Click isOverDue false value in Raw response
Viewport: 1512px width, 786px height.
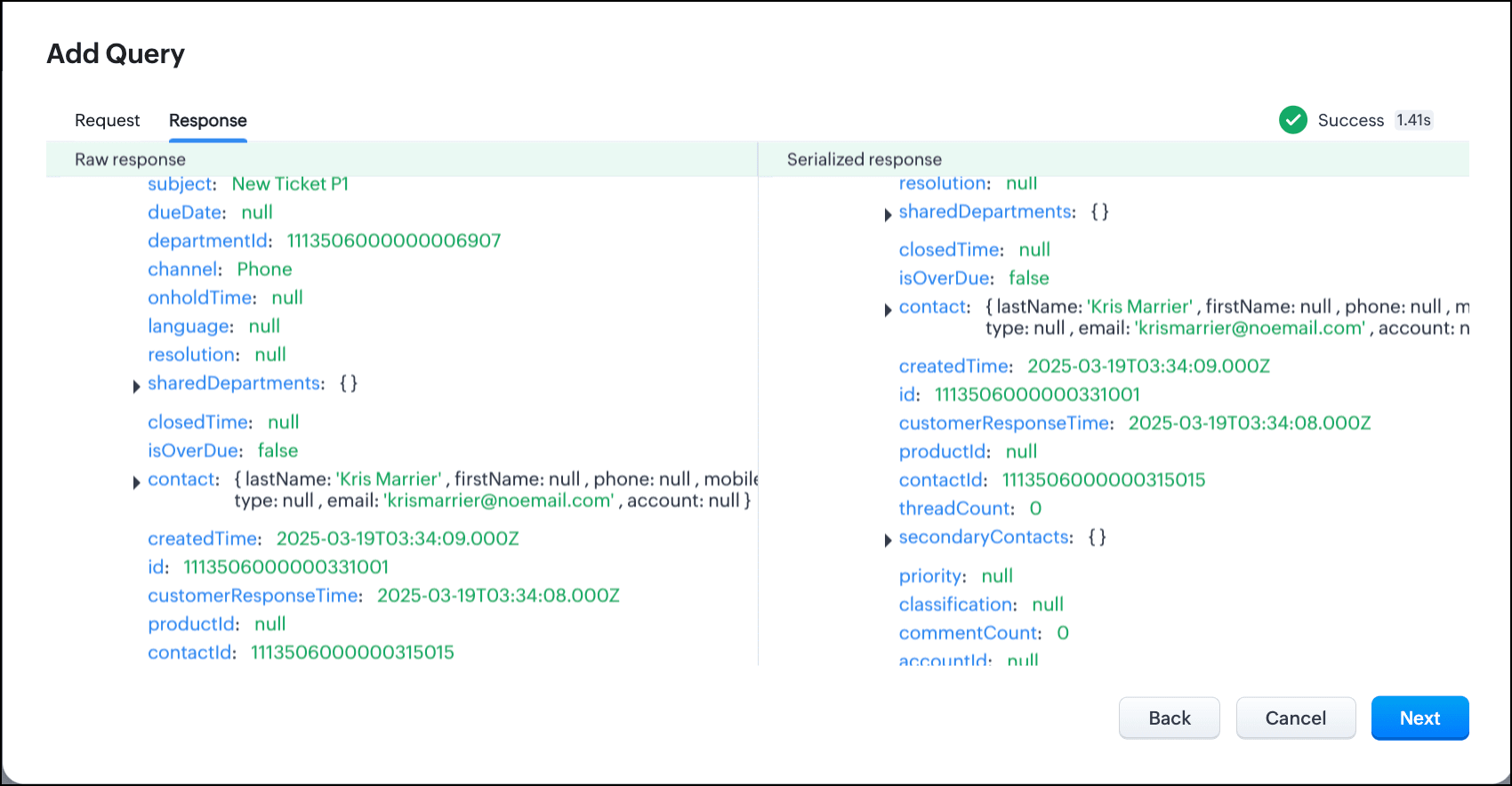point(277,451)
